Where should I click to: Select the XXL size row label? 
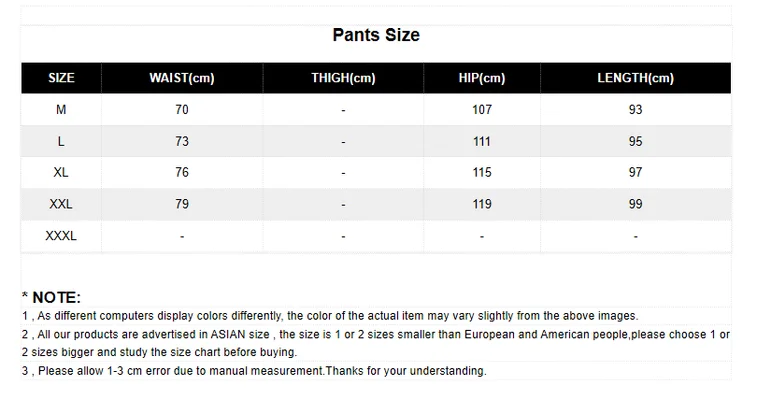pos(61,204)
